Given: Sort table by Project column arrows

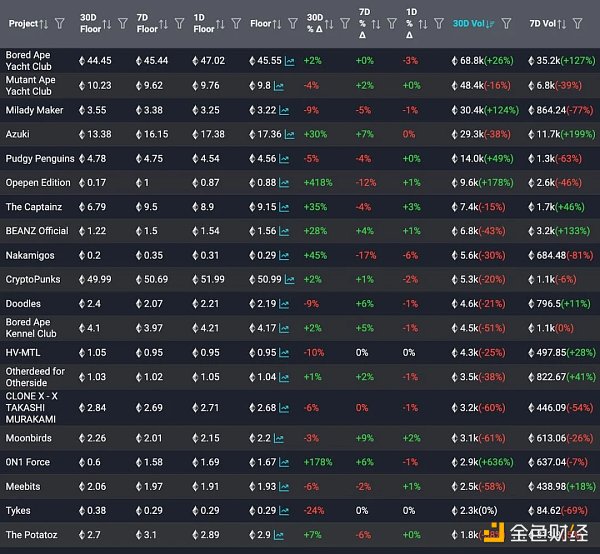Looking at the screenshot, I should point(44,24).
